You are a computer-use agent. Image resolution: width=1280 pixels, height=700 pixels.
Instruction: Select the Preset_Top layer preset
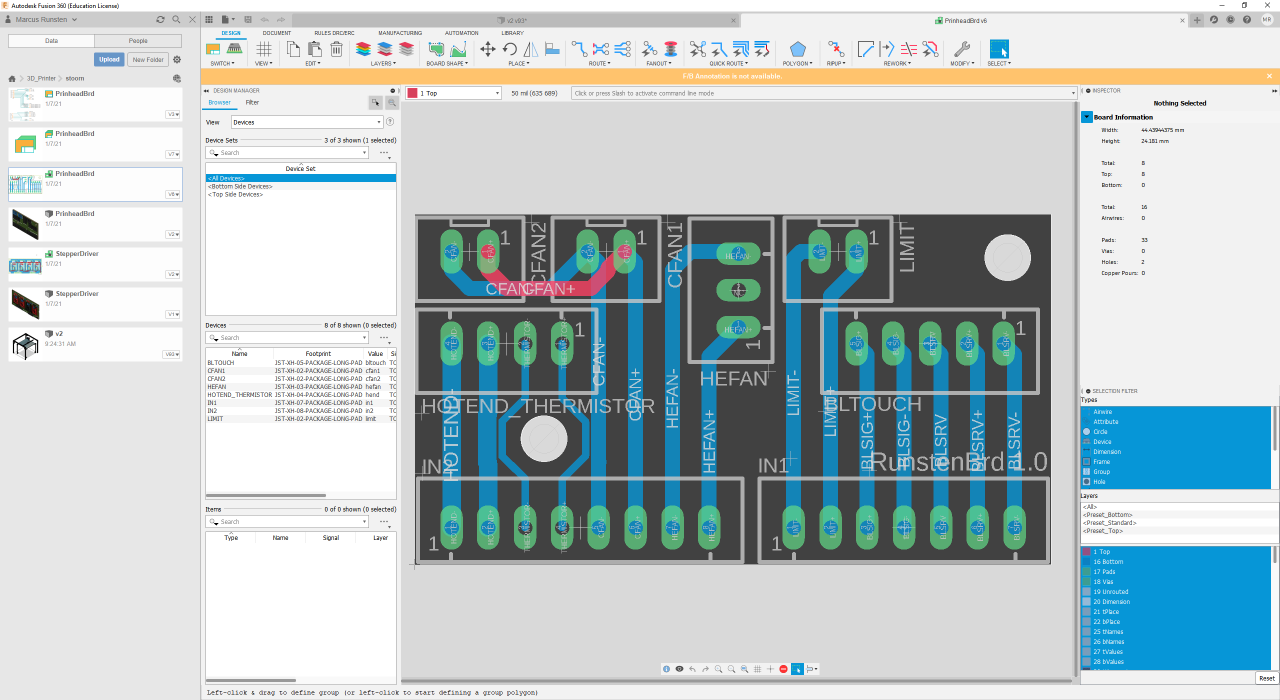[x=1104, y=531]
